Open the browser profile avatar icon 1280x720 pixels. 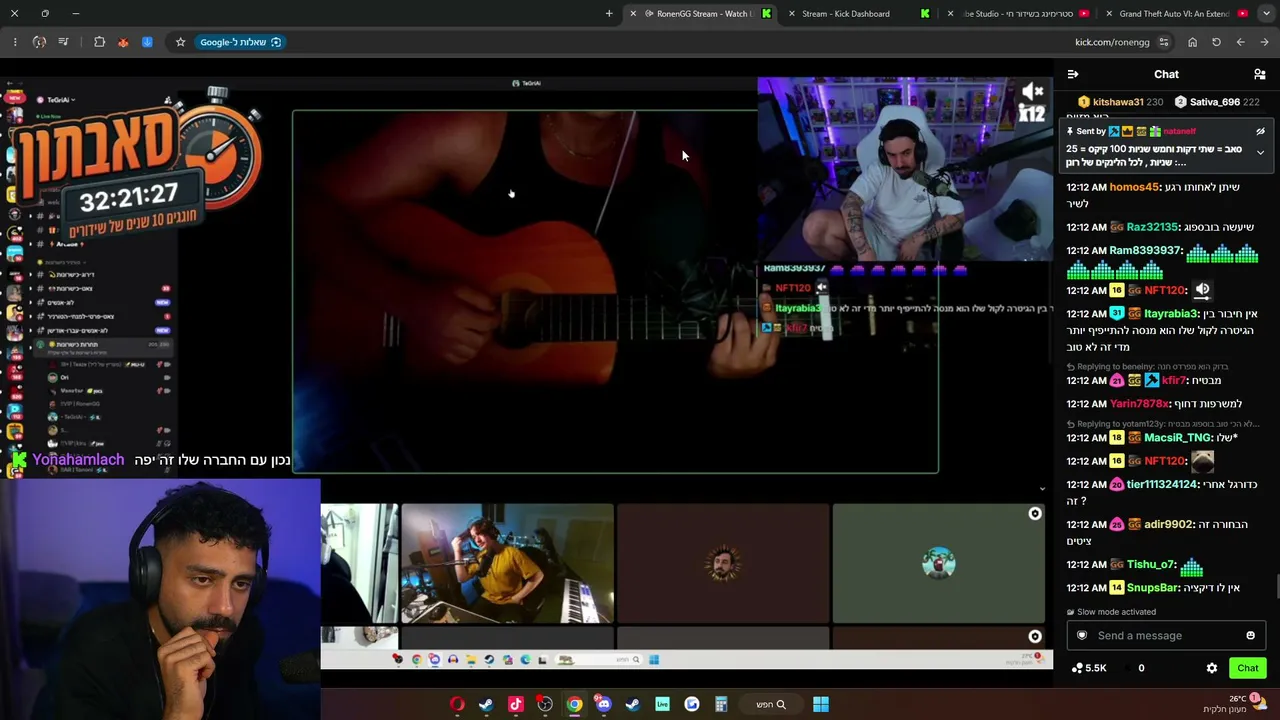(x=39, y=42)
